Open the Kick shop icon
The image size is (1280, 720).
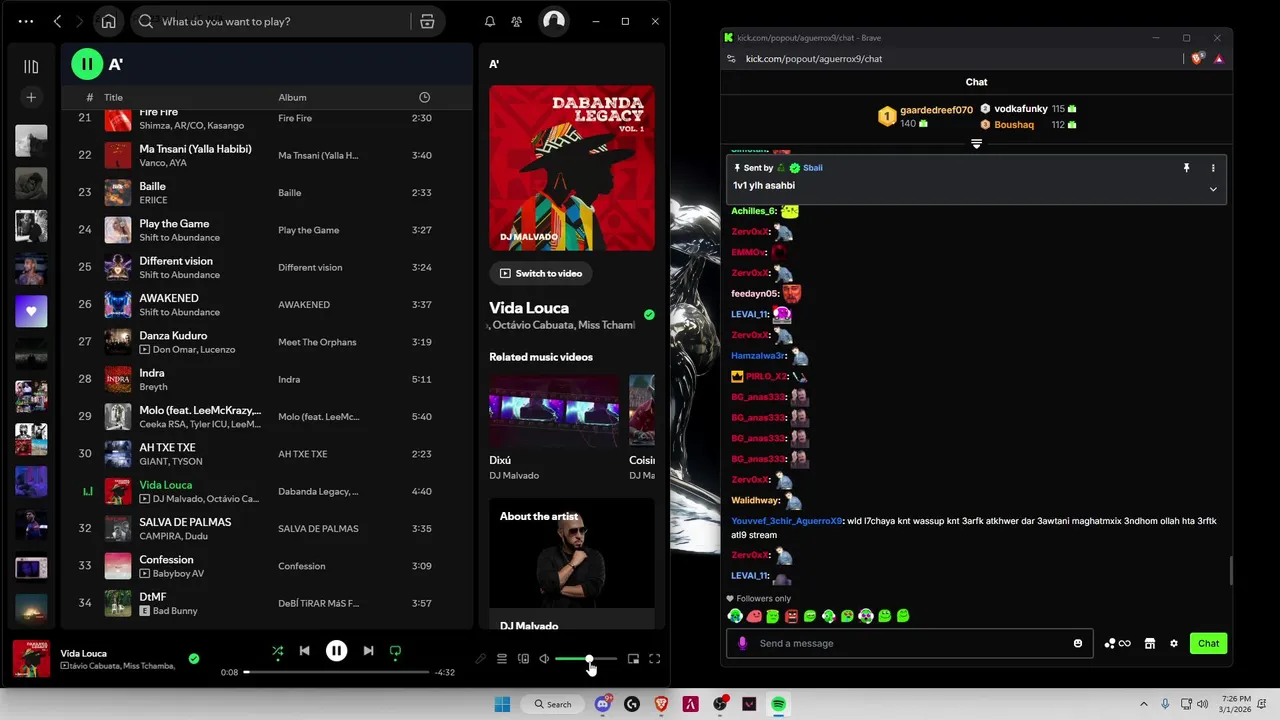(x=1150, y=643)
